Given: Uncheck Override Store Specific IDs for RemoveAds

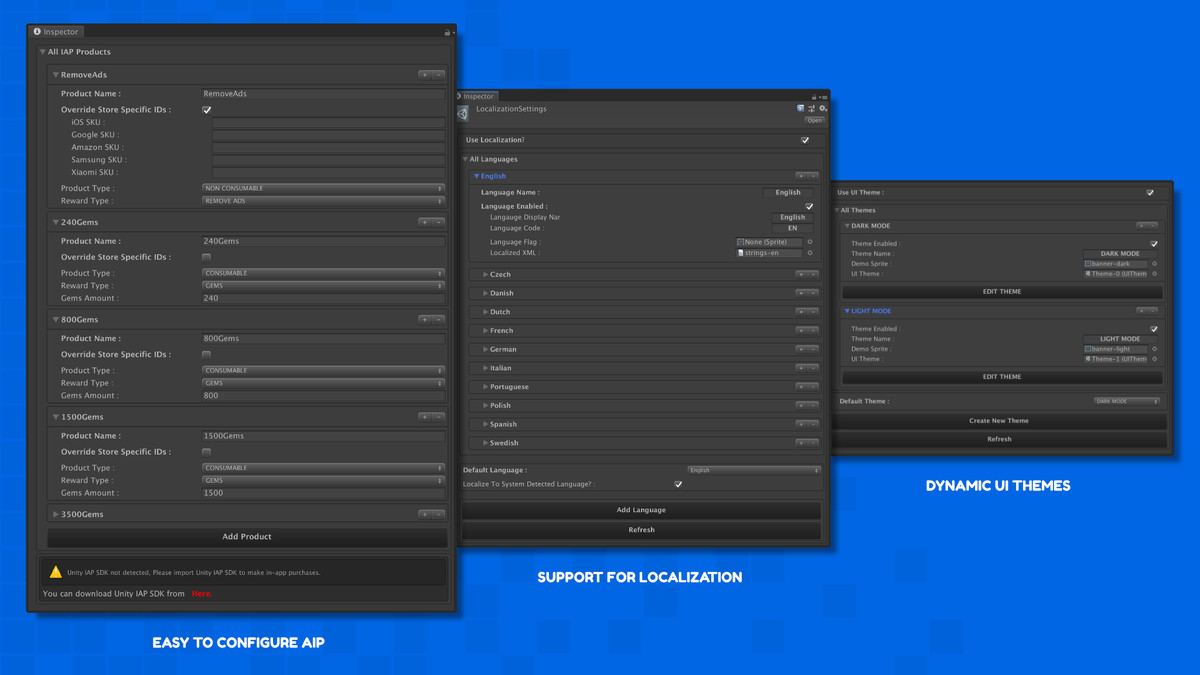Looking at the screenshot, I should 207,110.
